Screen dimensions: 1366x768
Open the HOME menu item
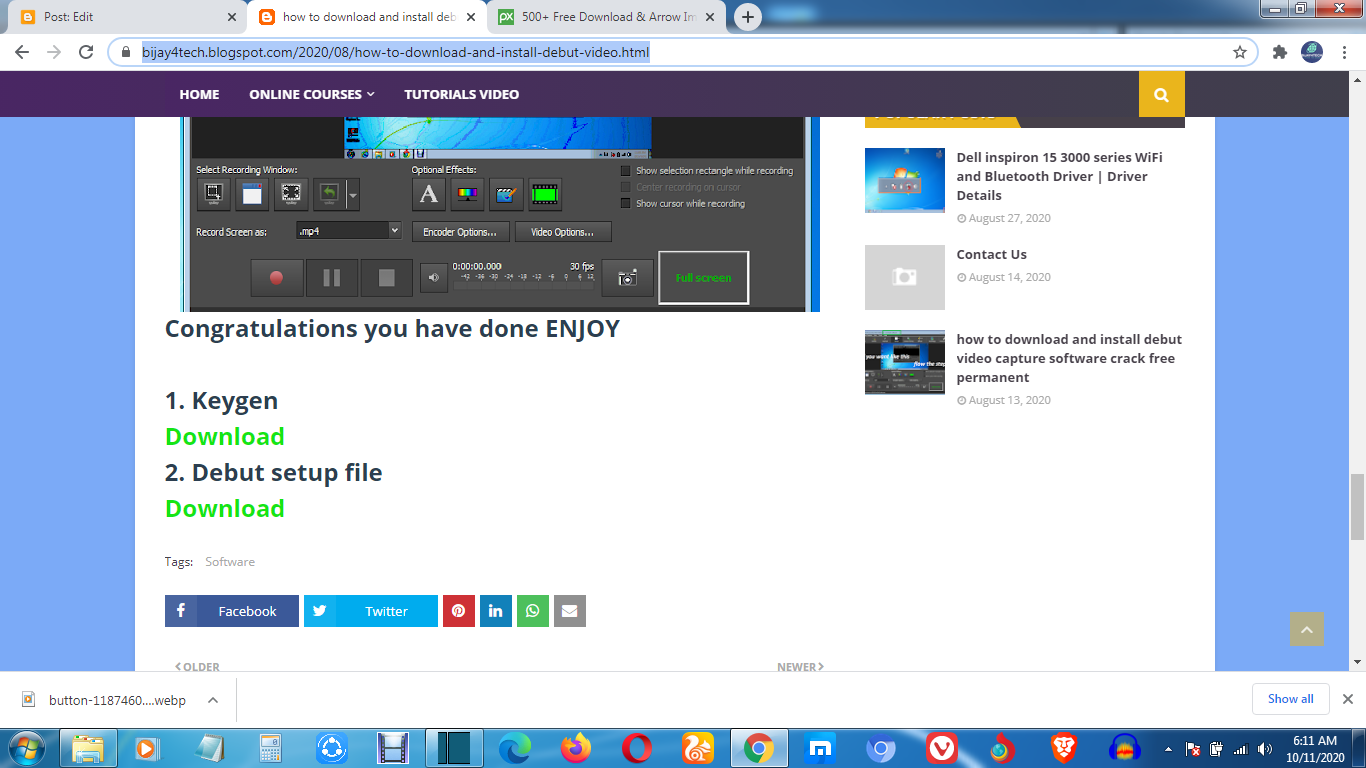pos(199,94)
